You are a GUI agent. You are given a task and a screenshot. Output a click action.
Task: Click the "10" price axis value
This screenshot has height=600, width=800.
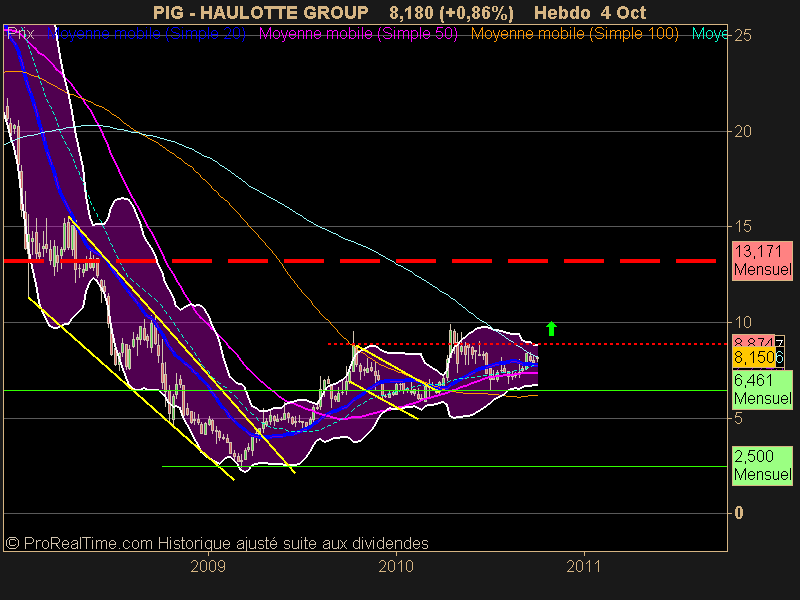743,322
